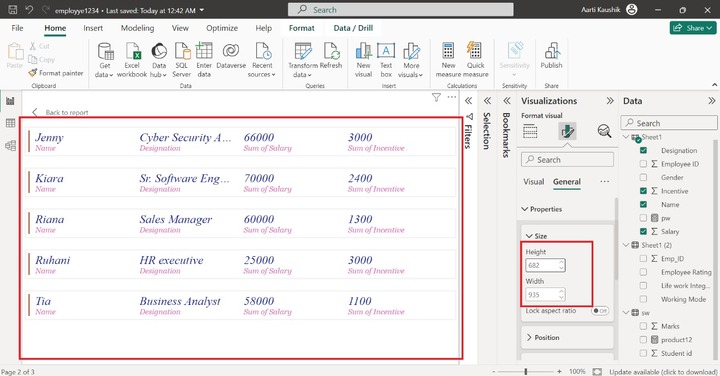Switch to the Visual formatting tab
The height and width of the screenshot is (376, 720).
[x=534, y=182]
